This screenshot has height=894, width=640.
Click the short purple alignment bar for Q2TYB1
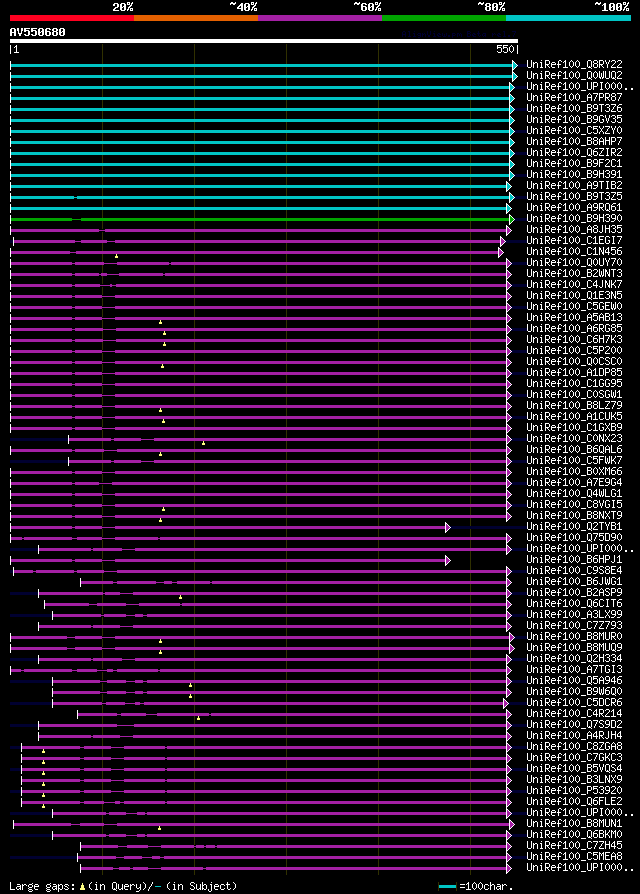[230, 528]
